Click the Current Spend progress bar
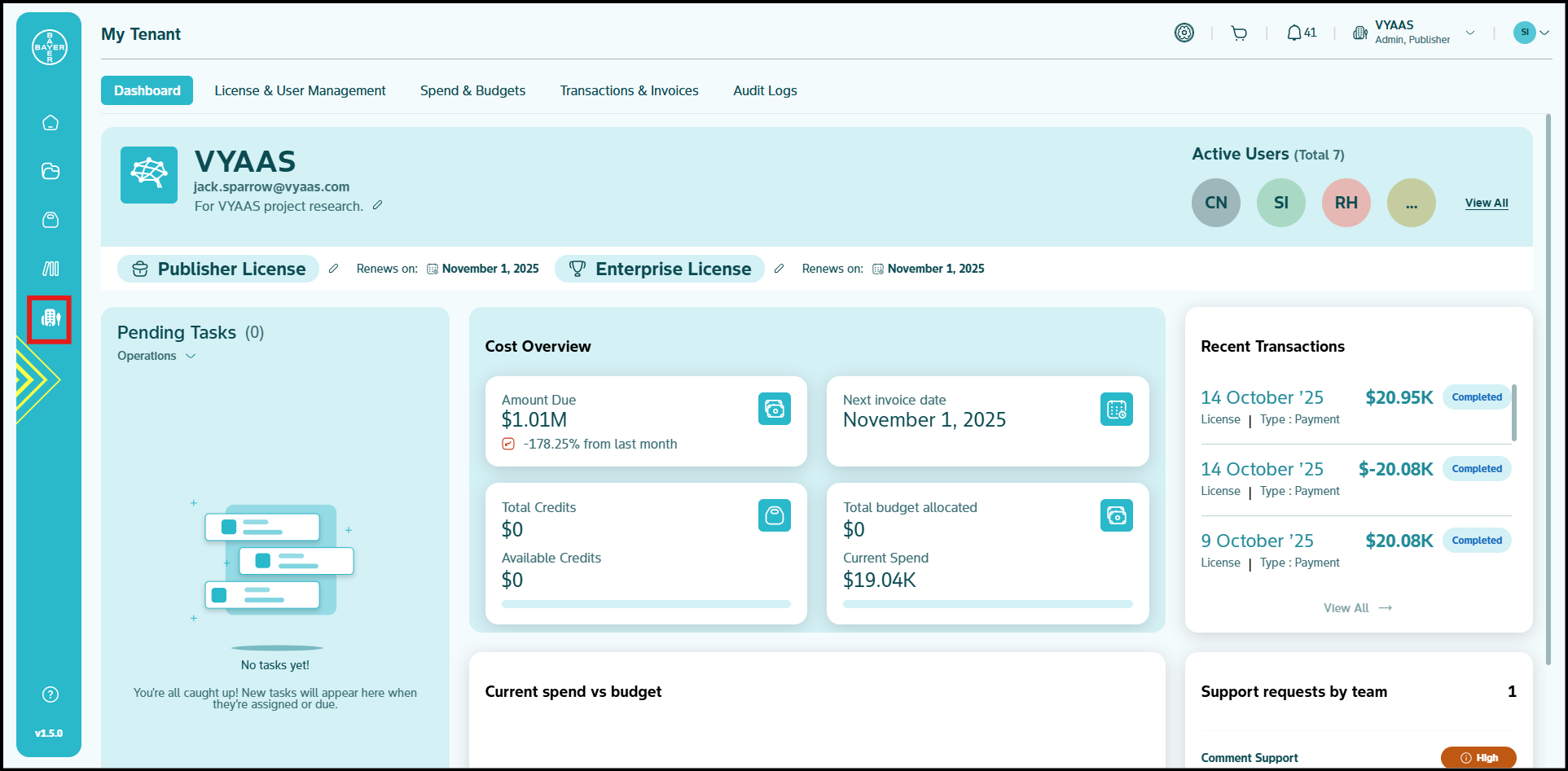1568x771 pixels. point(987,604)
